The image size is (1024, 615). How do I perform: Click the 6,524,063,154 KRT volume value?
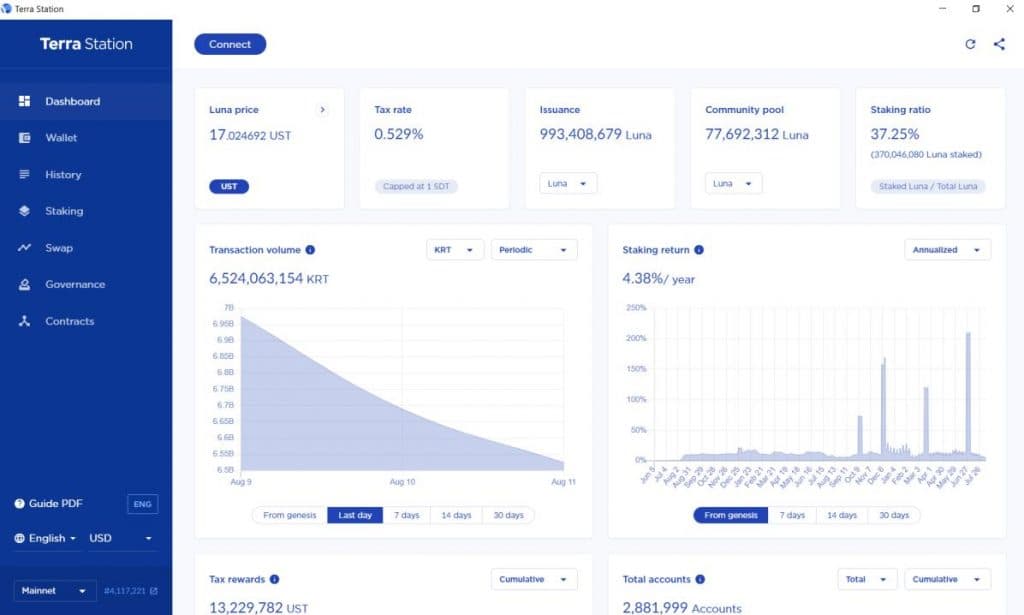point(269,279)
